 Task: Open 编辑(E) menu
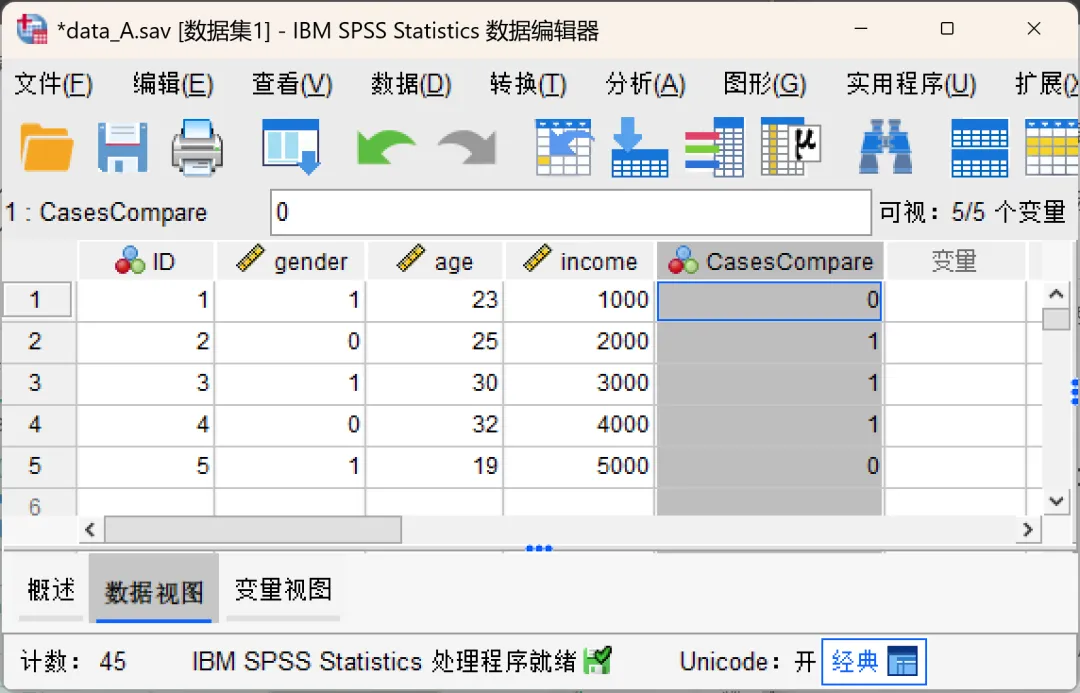[x=173, y=84]
